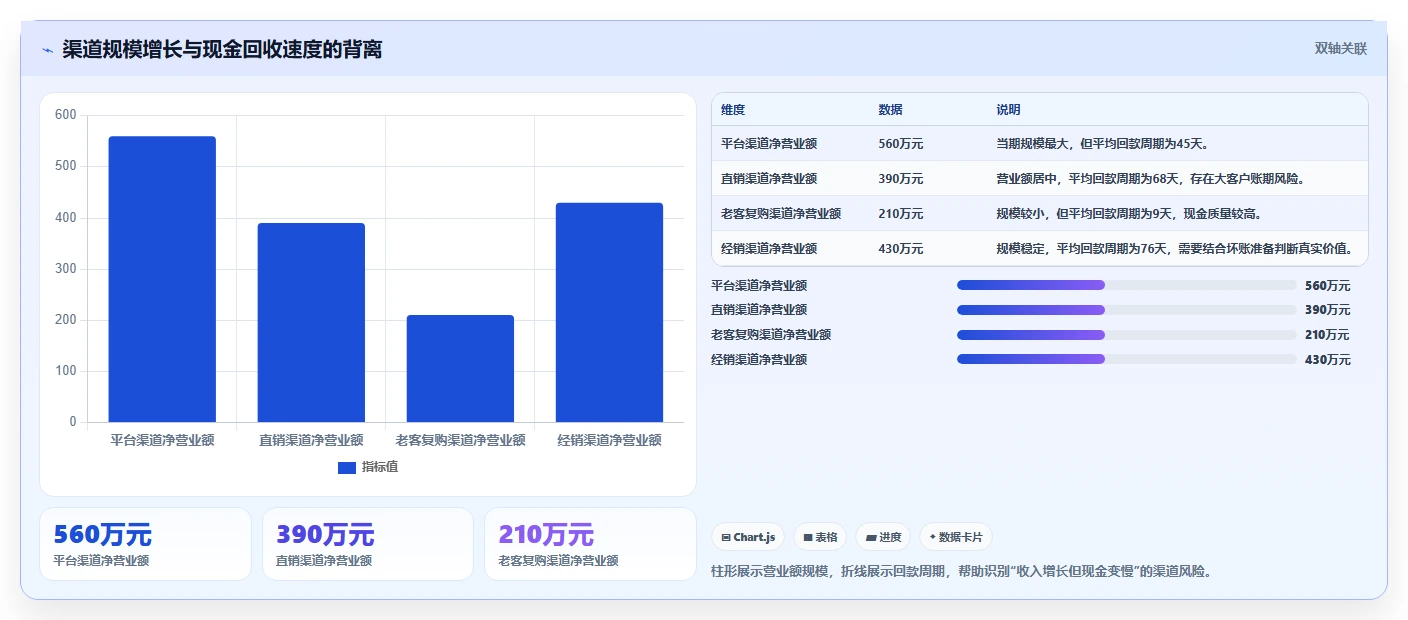Click the 430万元 value beside the progress bar
Screen dimensions: 1408x620
click(1327, 360)
